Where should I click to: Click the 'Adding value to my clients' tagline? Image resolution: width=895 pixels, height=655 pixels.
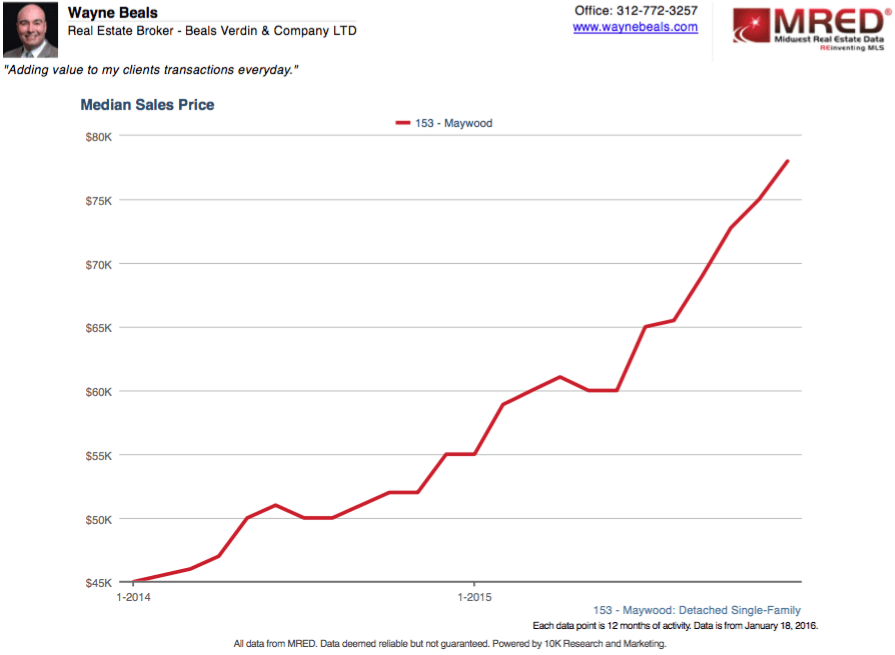point(152,70)
